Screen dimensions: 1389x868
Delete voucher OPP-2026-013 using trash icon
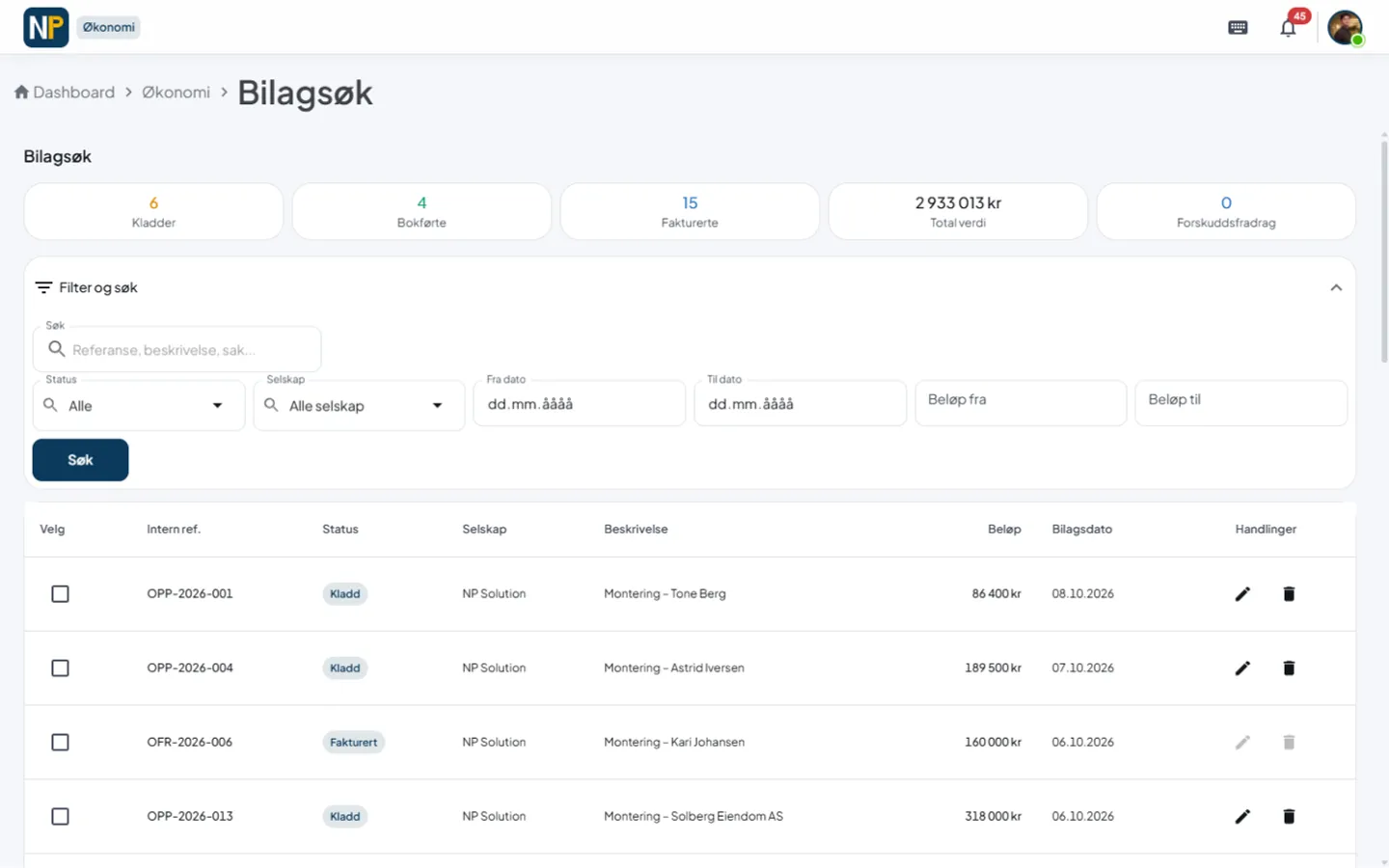click(1289, 817)
